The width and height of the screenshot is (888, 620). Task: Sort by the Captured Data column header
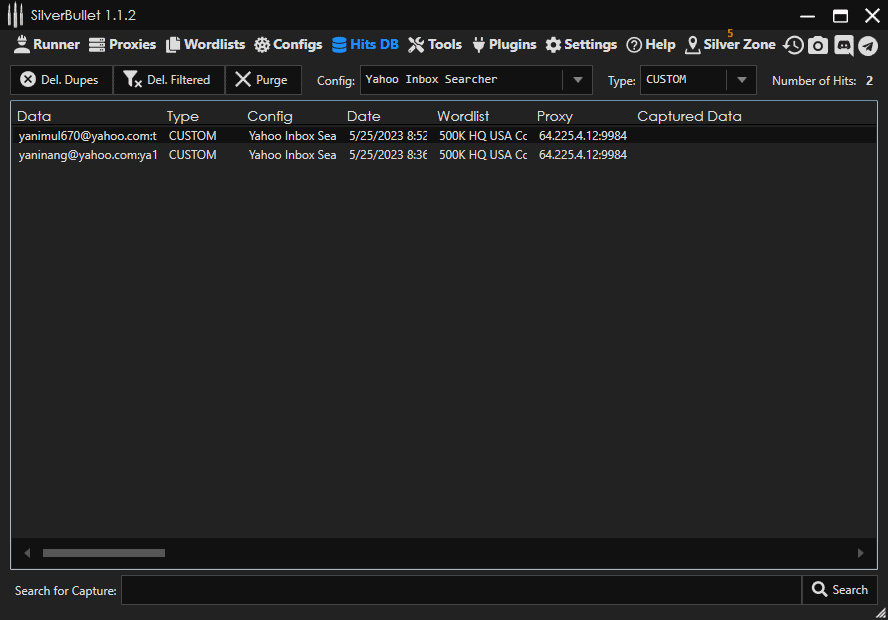click(x=689, y=116)
